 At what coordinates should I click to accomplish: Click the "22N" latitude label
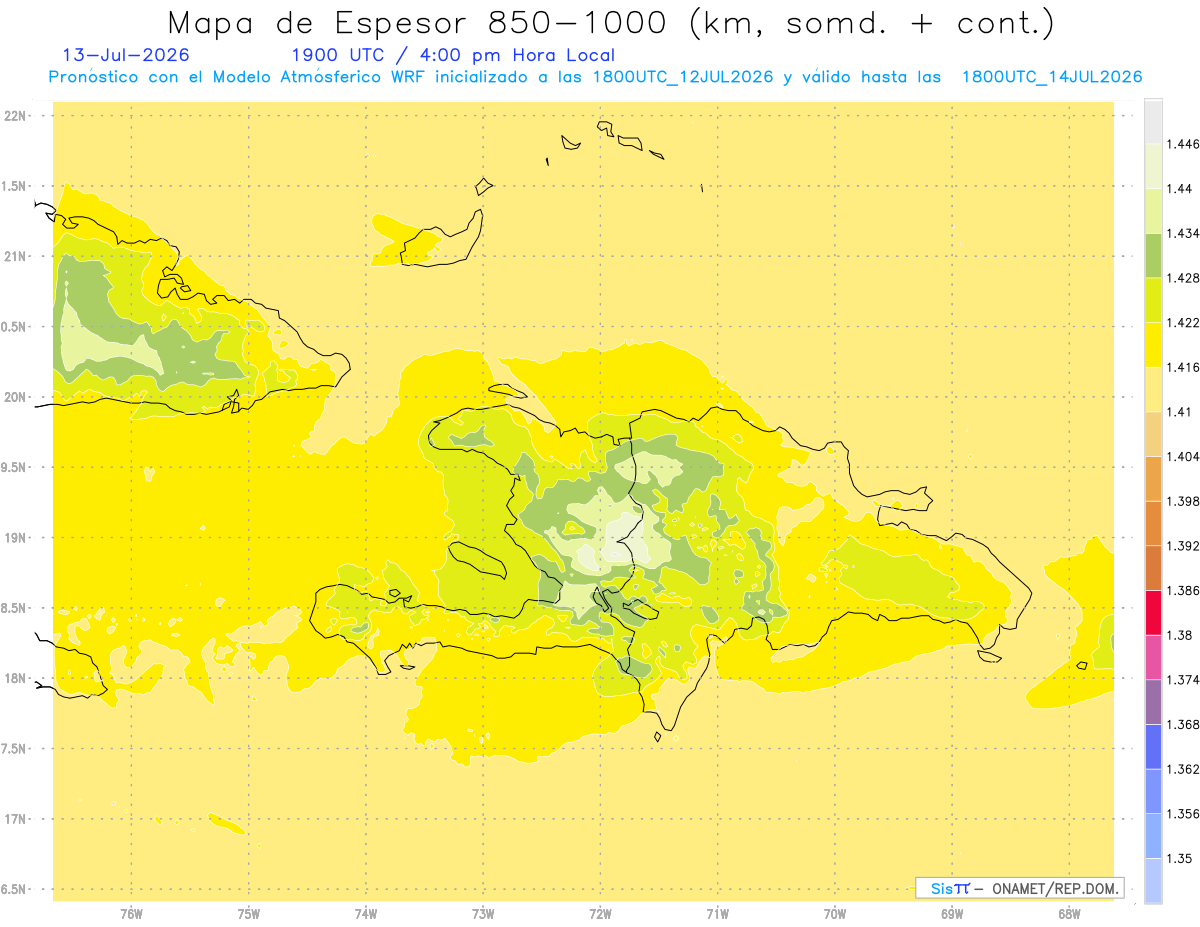click(16, 115)
